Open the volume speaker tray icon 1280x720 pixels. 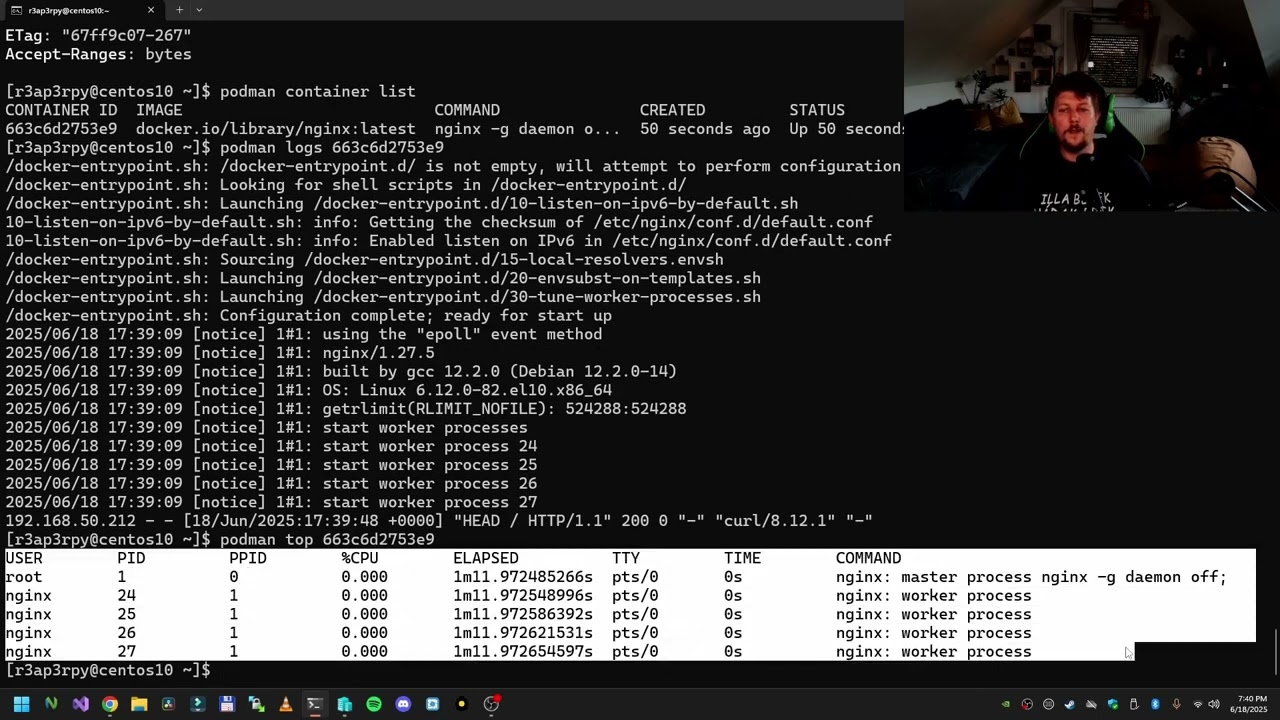pos(1214,704)
